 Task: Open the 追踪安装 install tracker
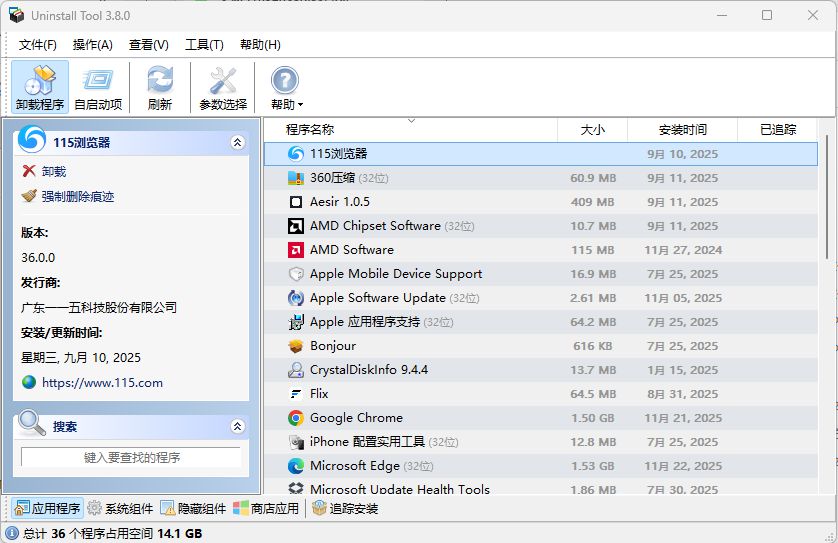point(345,508)
